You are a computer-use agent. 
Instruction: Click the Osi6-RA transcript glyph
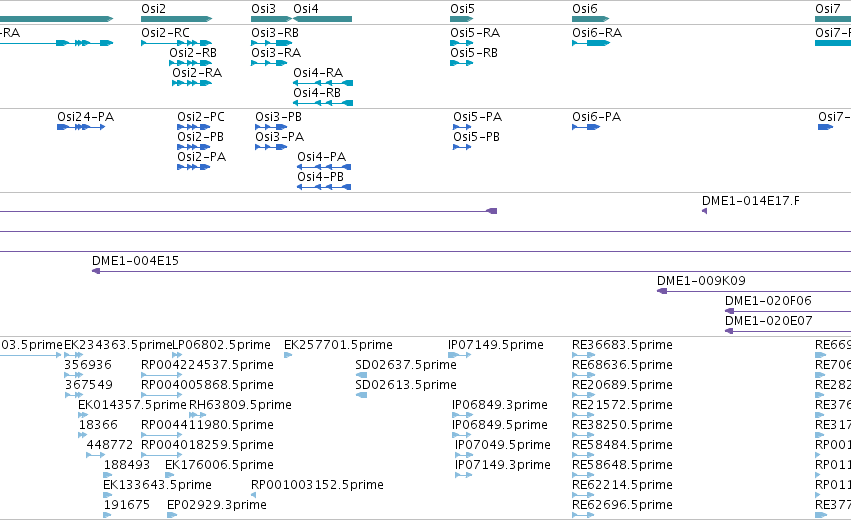(591, 43)
